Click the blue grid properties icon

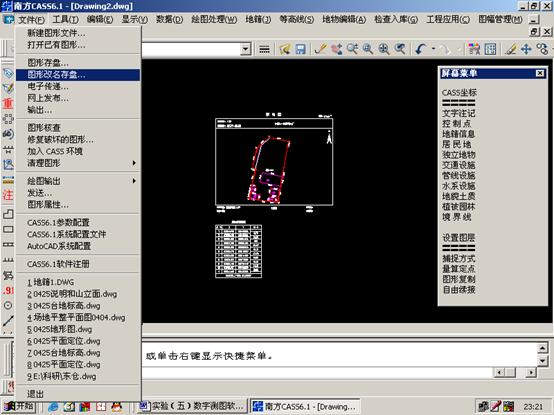(x=490, y=49)
